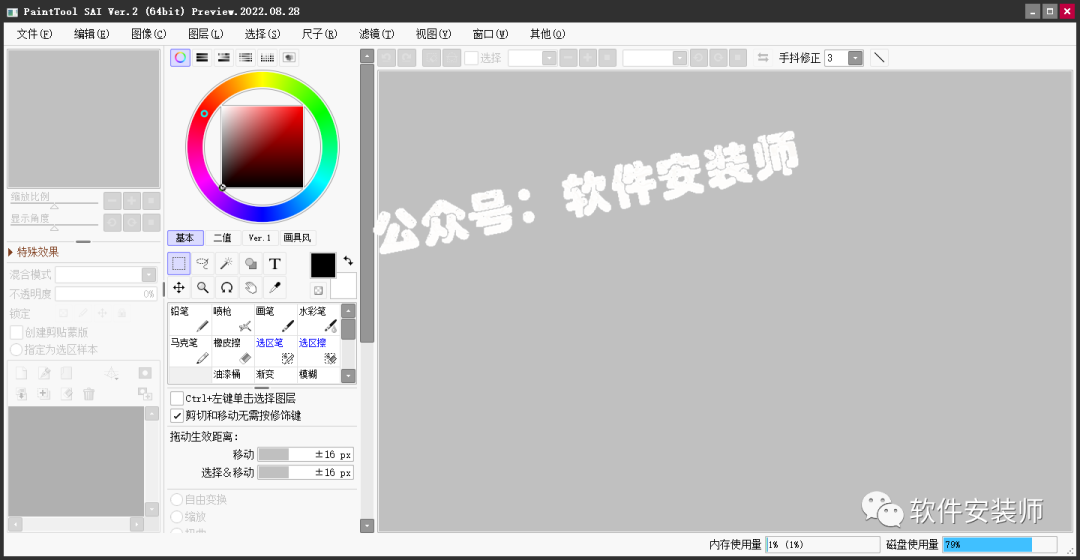Select the lasso selection tool

coord(202,263)
